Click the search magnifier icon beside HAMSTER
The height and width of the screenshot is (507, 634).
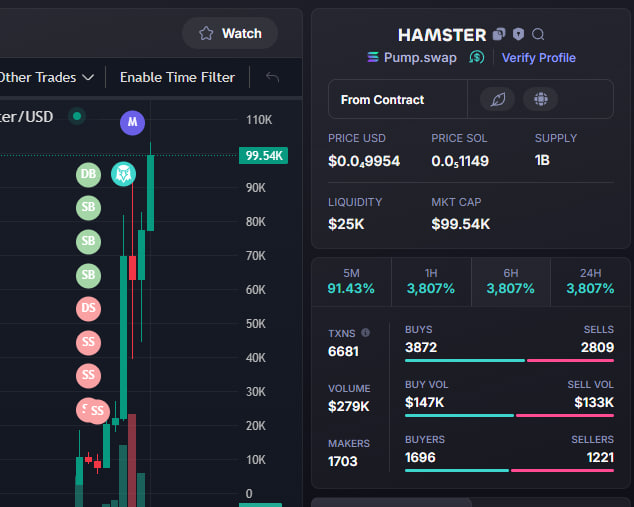(538, 34)
